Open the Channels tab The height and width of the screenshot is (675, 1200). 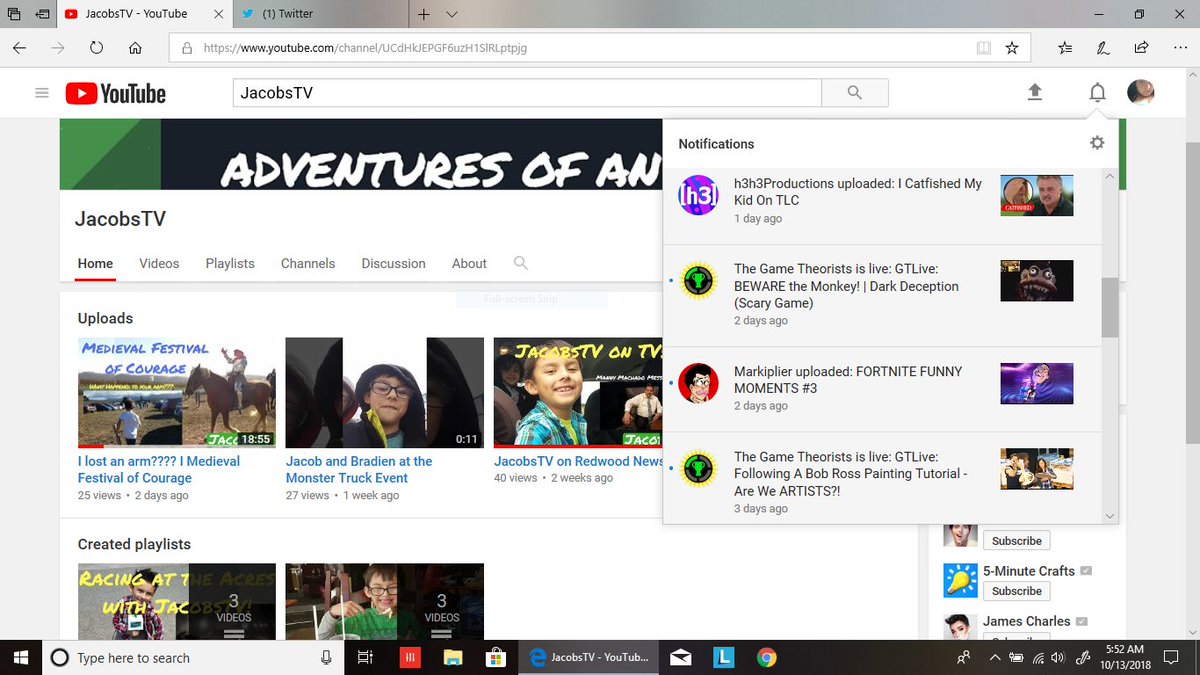[x=308, y=263]
